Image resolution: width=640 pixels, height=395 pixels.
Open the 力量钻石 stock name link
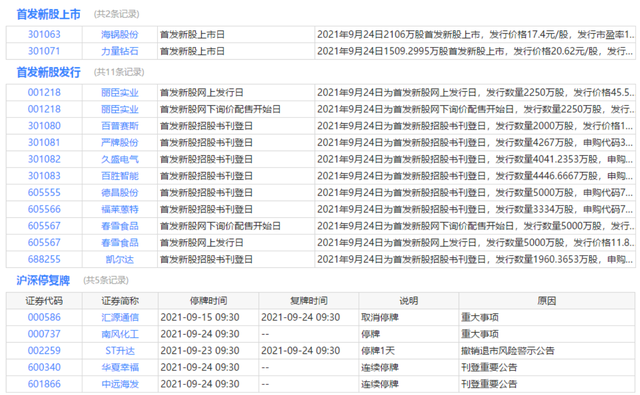point(120,51)
